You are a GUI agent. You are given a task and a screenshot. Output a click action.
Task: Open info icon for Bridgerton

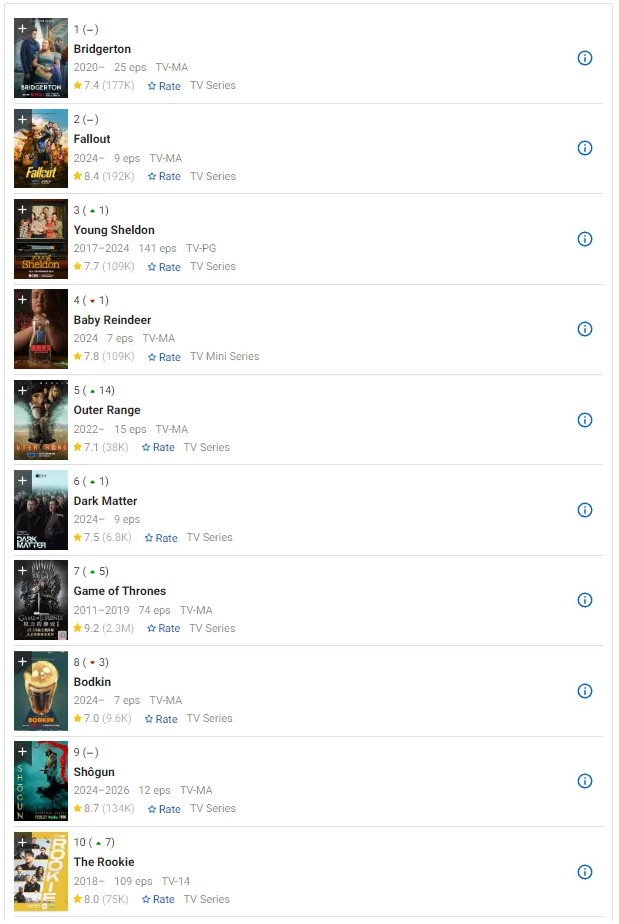[x=584, y=58]
